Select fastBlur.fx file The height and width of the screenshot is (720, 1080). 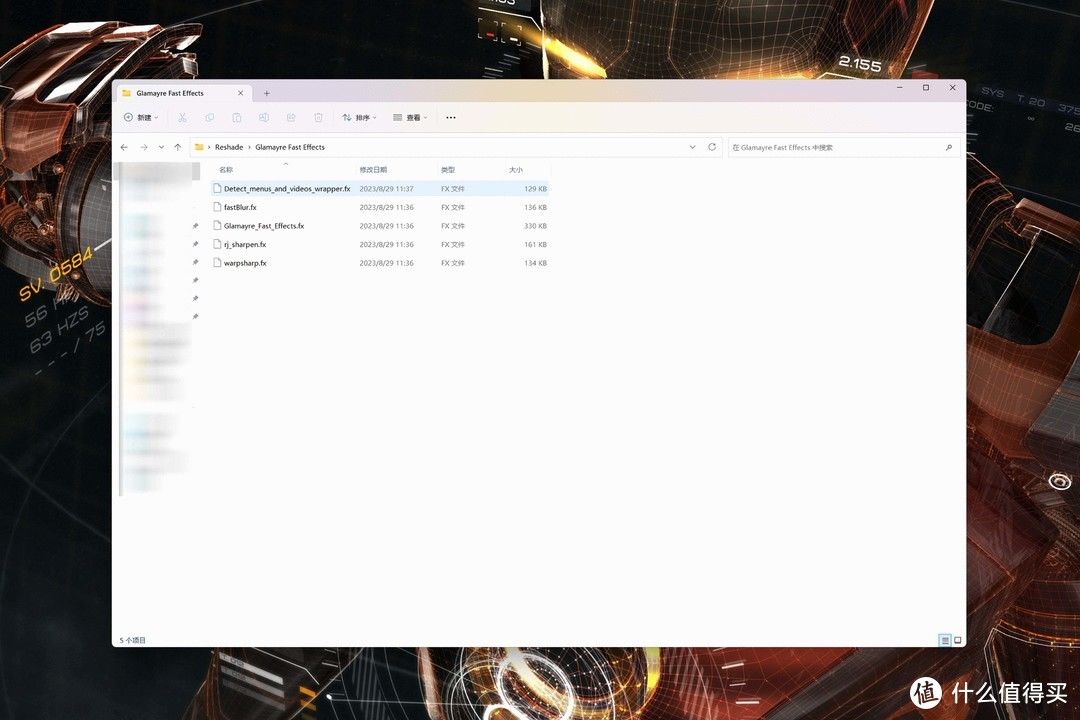tap(380, 207)
